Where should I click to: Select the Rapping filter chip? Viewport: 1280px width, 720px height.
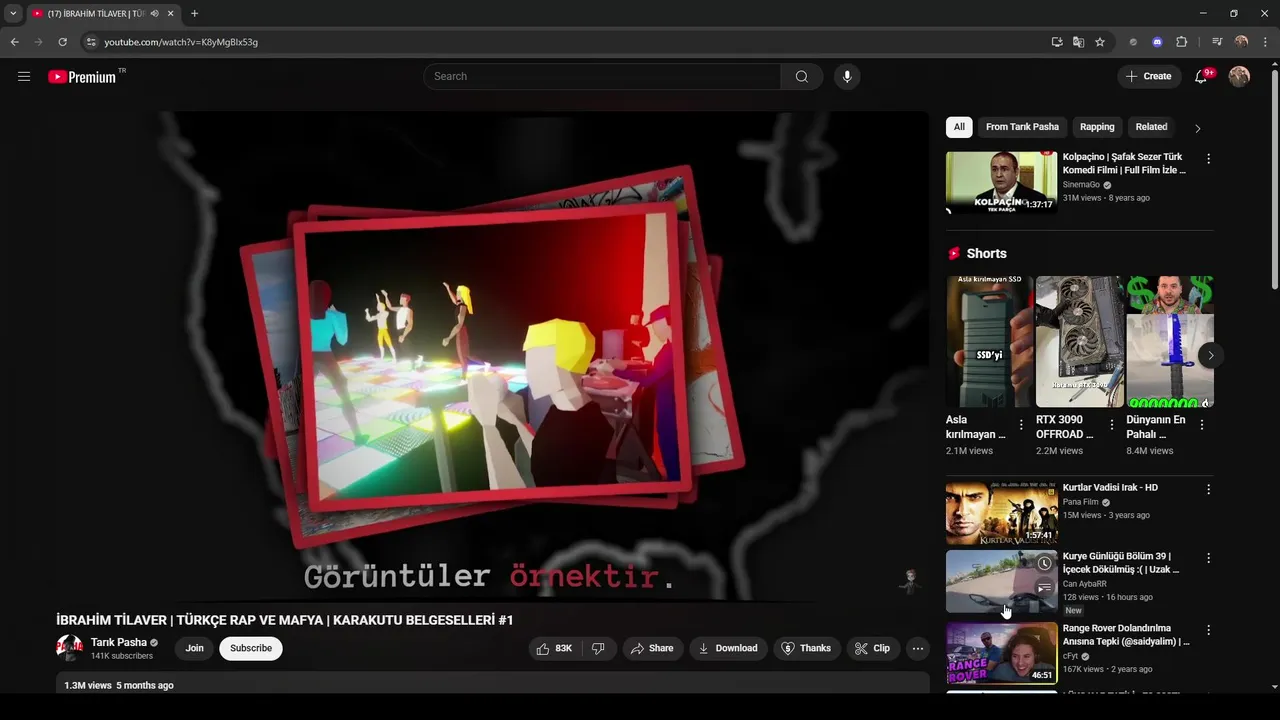pyautogui.click(x=1097, y=127)
